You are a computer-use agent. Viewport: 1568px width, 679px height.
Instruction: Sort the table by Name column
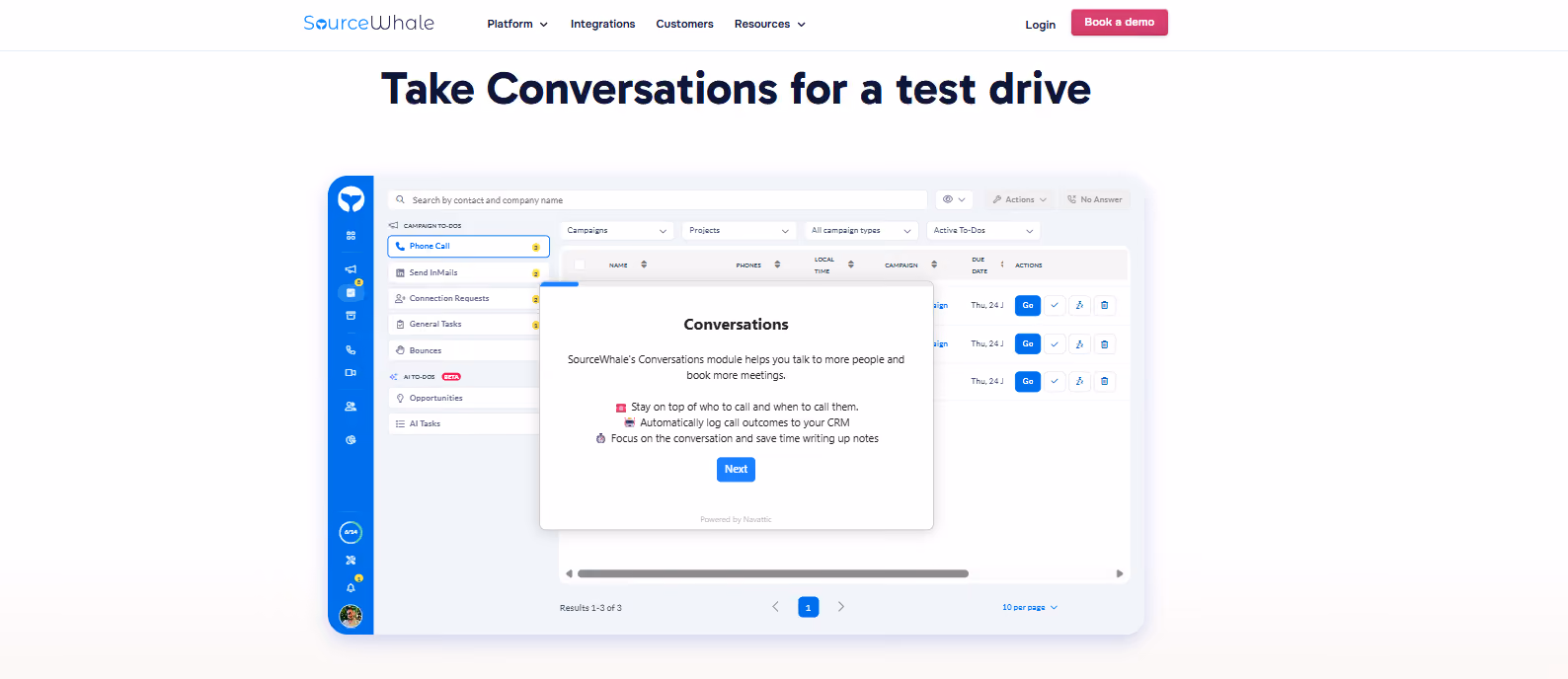[x=644, y=264]
